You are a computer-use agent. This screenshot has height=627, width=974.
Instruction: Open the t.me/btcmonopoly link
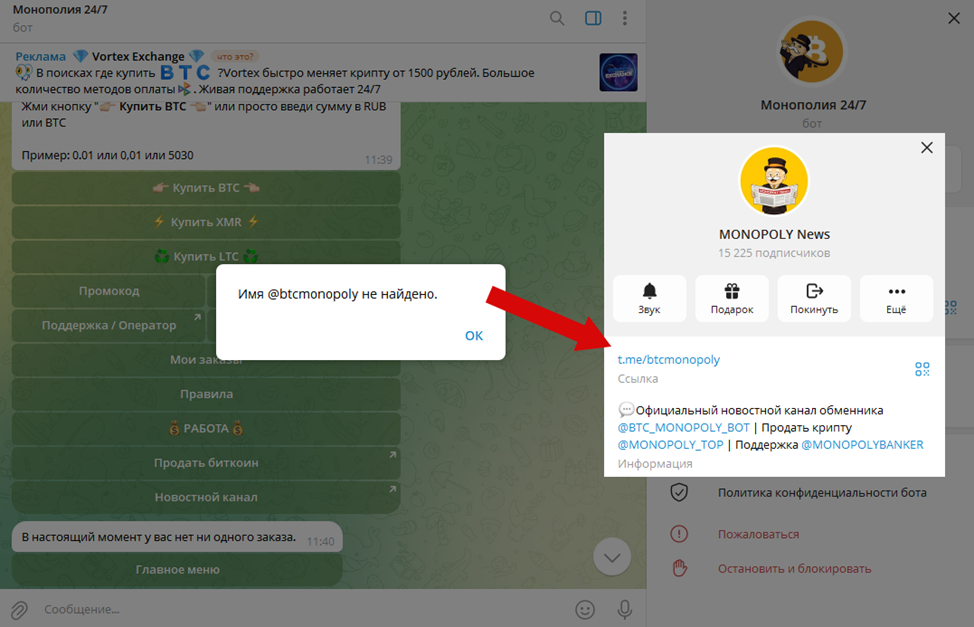[668, 359]
